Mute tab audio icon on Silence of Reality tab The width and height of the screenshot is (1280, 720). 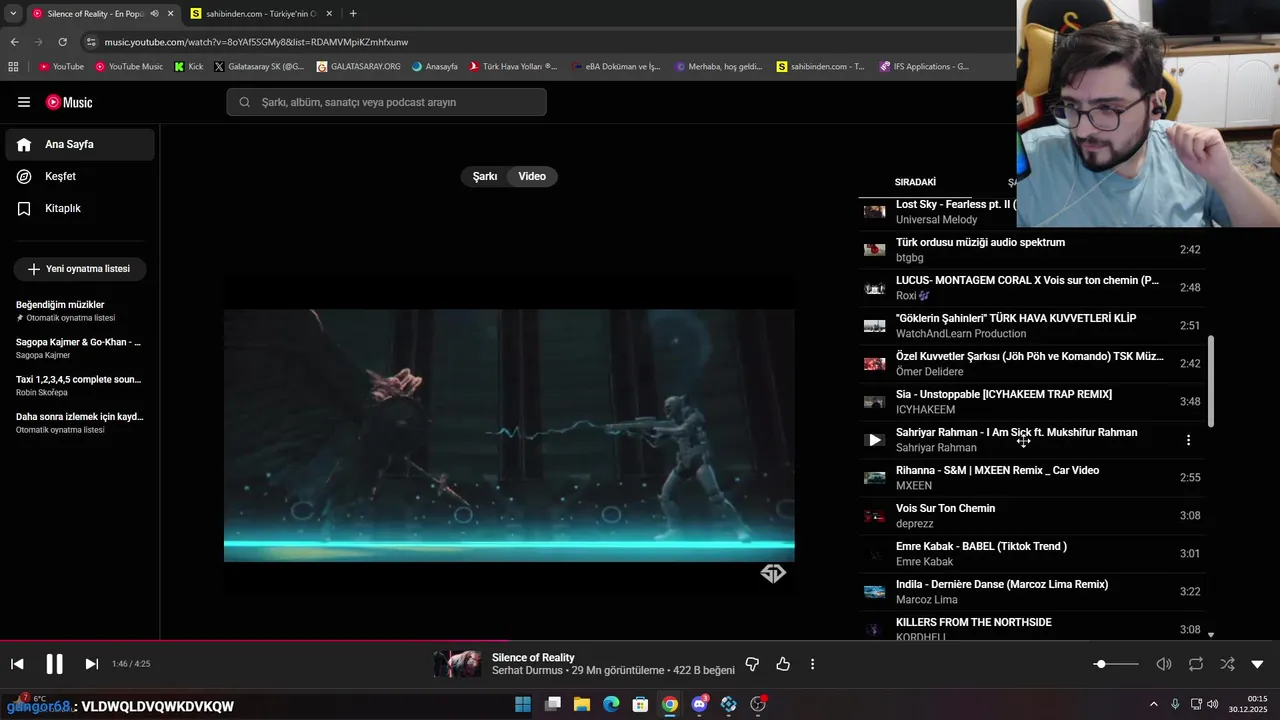pyautogui.click(x=154, y=14)
